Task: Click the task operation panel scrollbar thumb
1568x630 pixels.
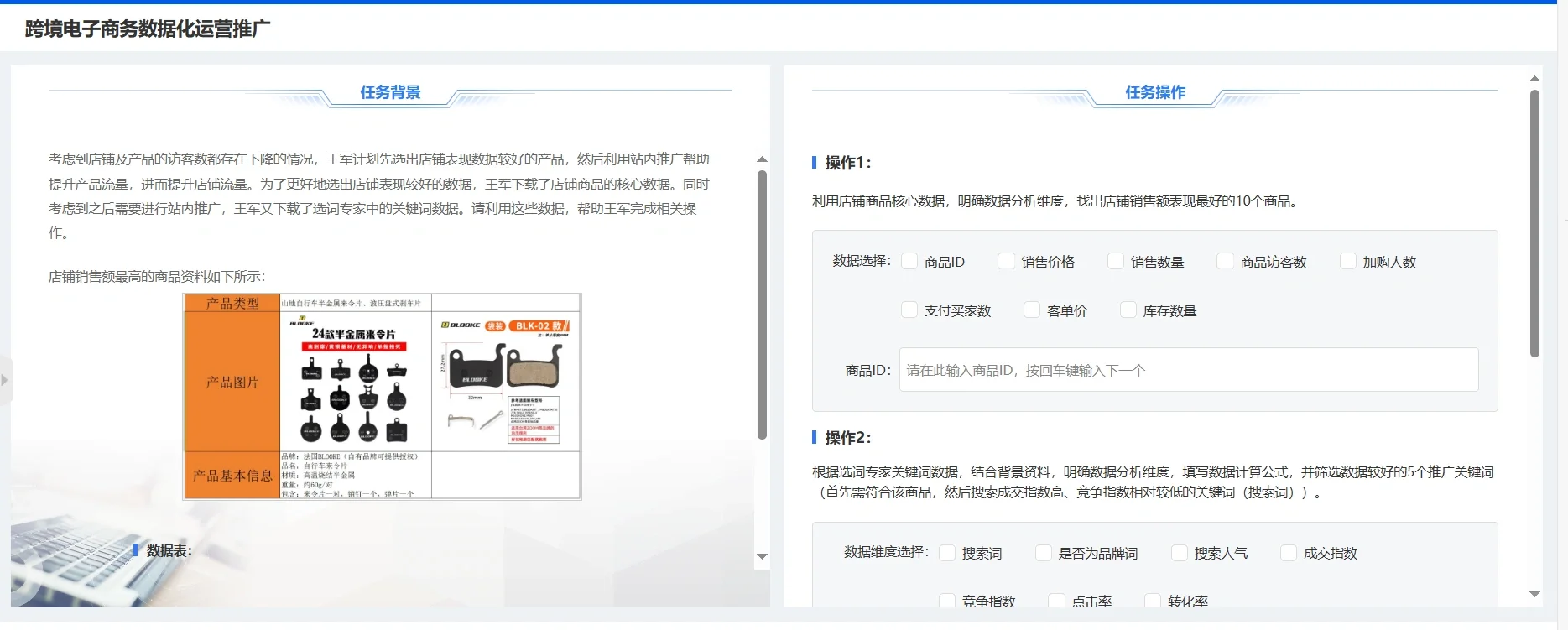Action: coord(1534,224)
